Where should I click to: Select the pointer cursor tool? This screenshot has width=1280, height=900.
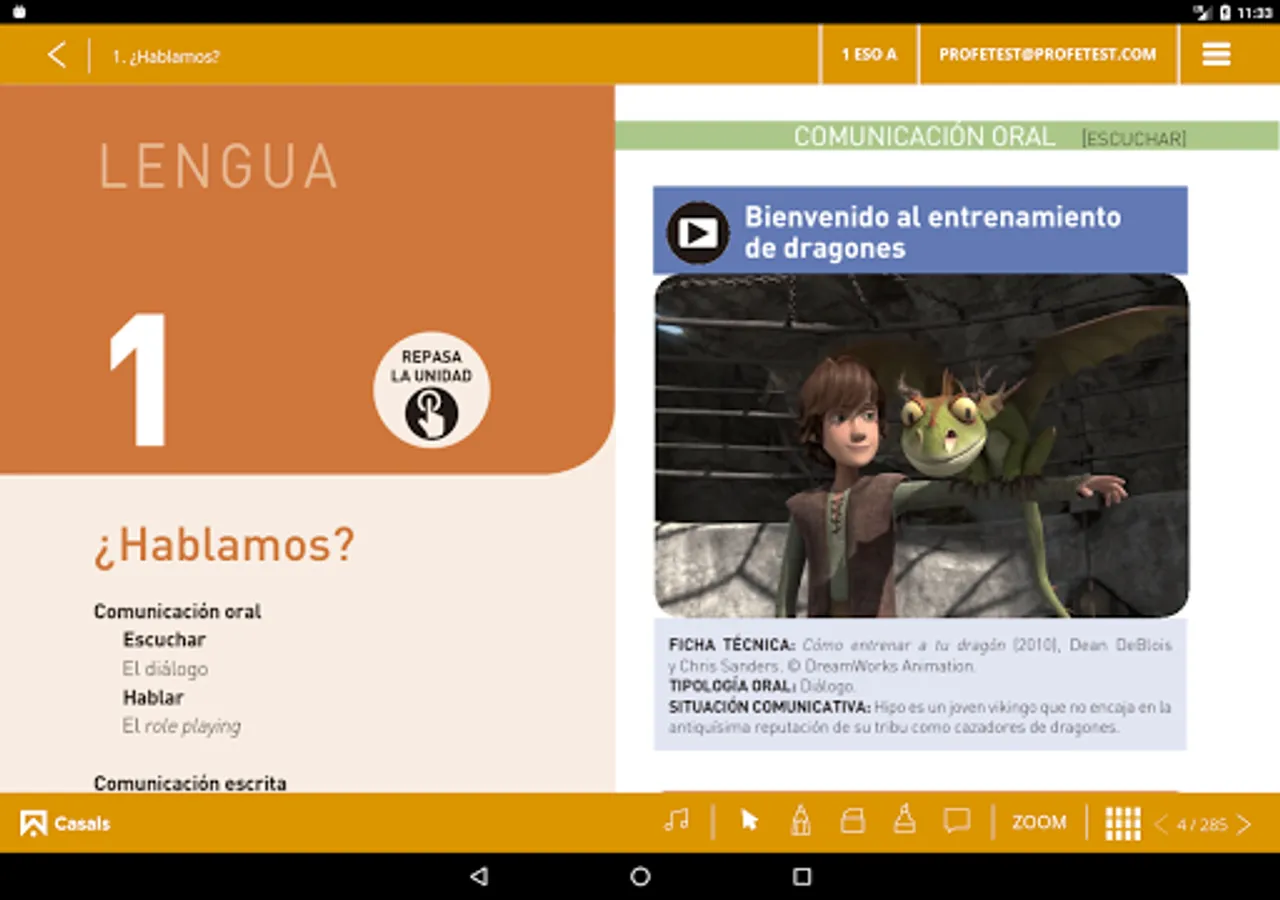coord(749,821)
